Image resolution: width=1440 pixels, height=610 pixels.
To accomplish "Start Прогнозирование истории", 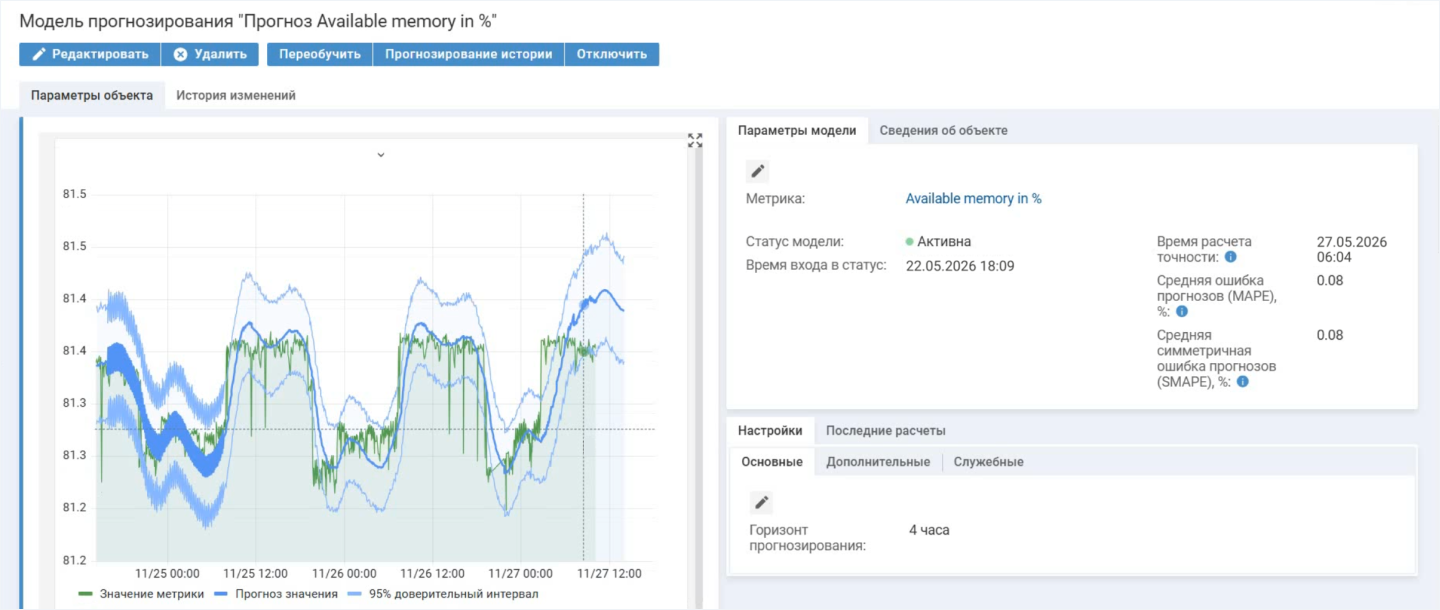I will click(x=469, y=54).
